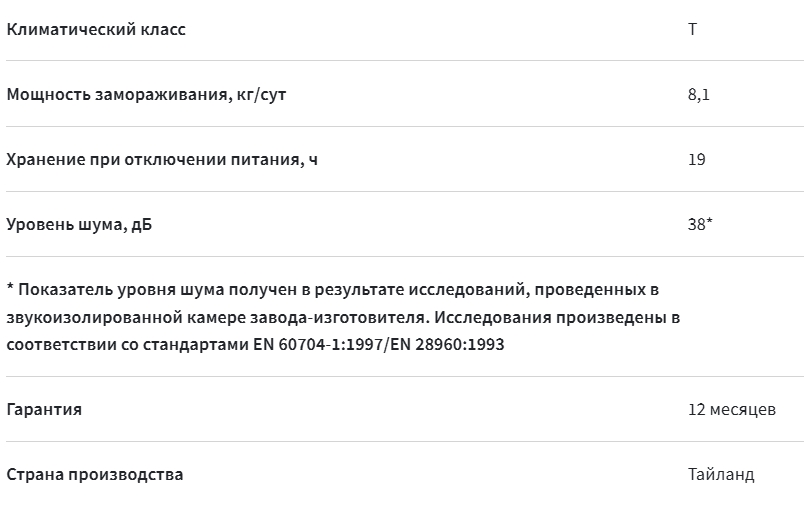Click the standard text 'EN 28960:1993'

[x=448, y=344]
